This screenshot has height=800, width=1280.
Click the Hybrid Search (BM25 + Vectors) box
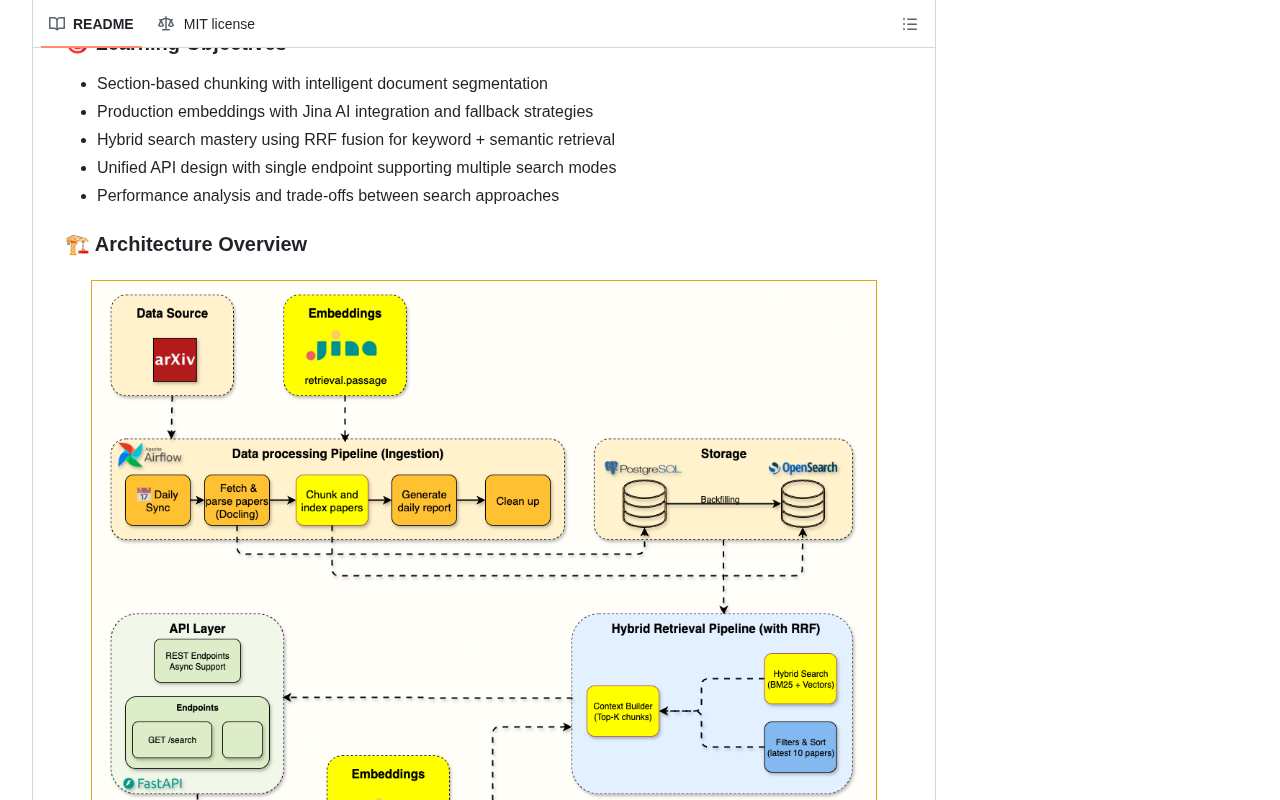[x=801, y=679]
